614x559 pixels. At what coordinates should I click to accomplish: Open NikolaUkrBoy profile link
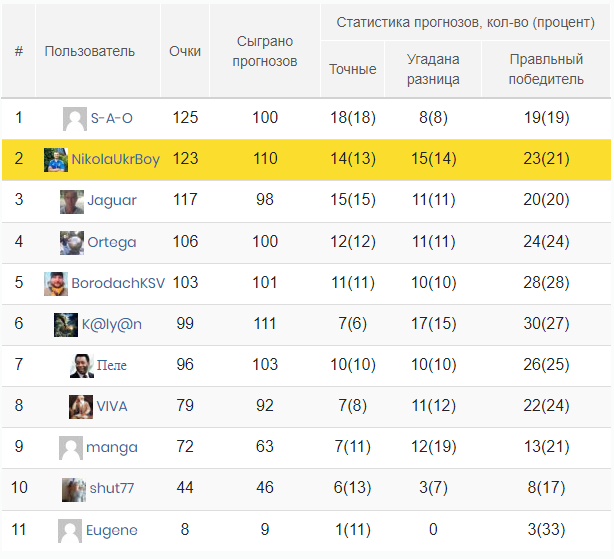pos(115,160)
